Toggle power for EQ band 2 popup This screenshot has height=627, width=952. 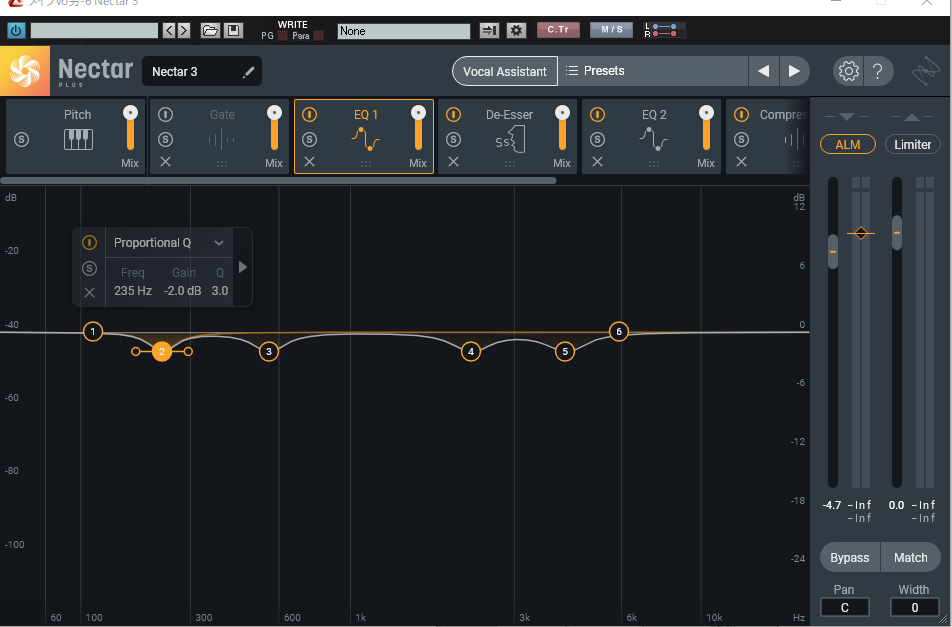tap(89, 243)
